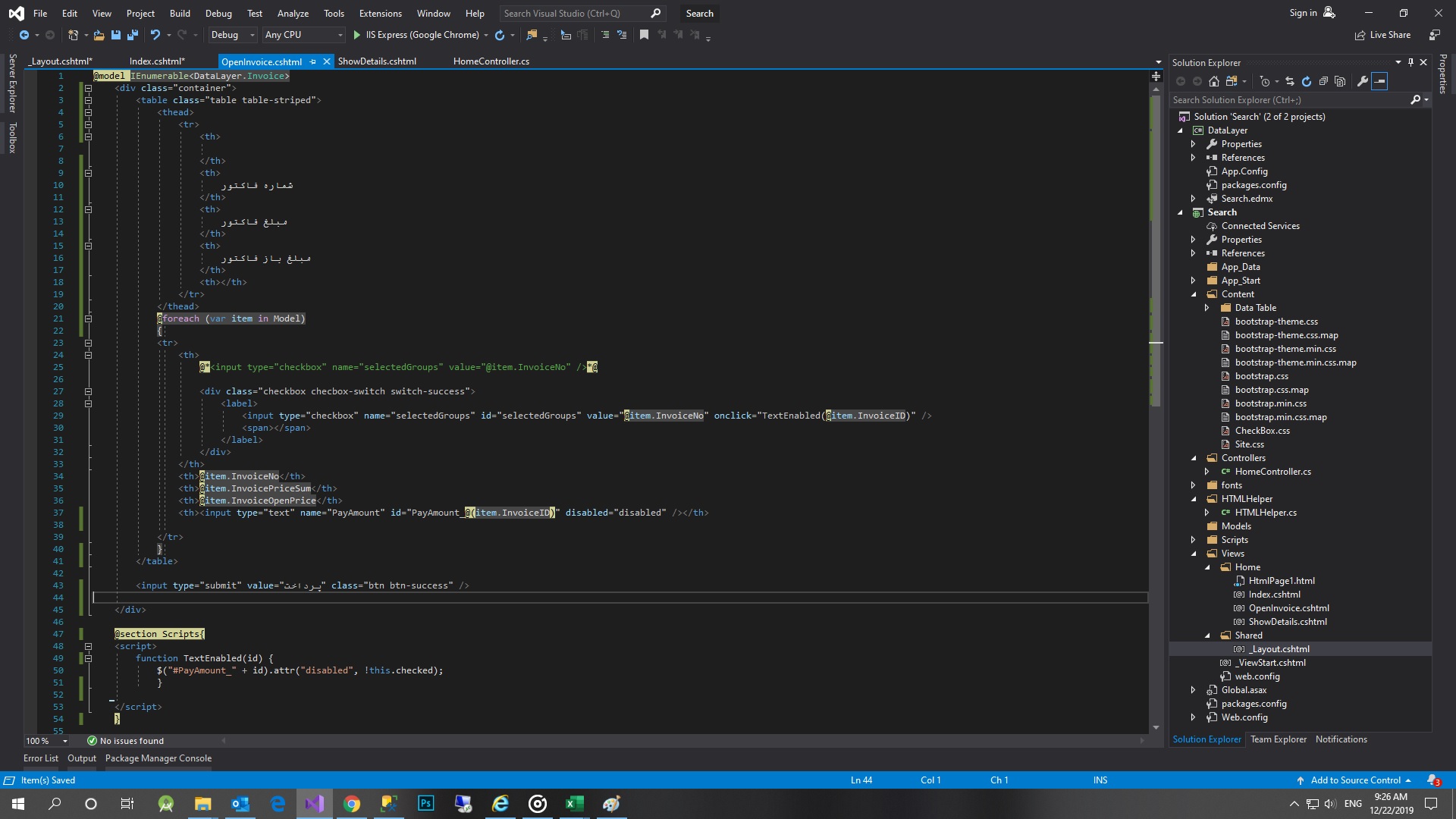Toggle pin on OpenInvoice.cshtml tab
1456x819 pixels.
point(313,61)
